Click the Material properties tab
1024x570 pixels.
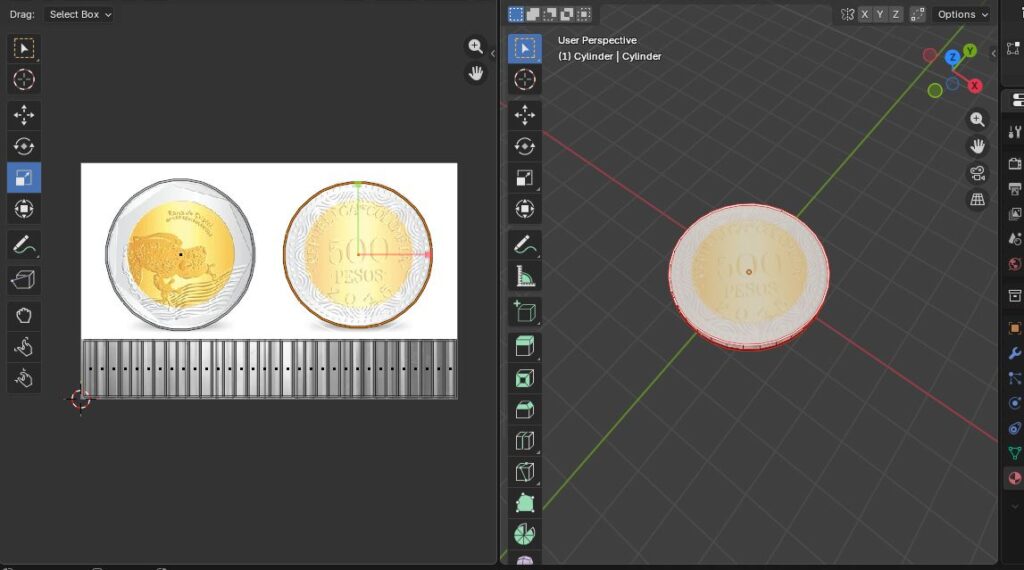(1014, 479)
